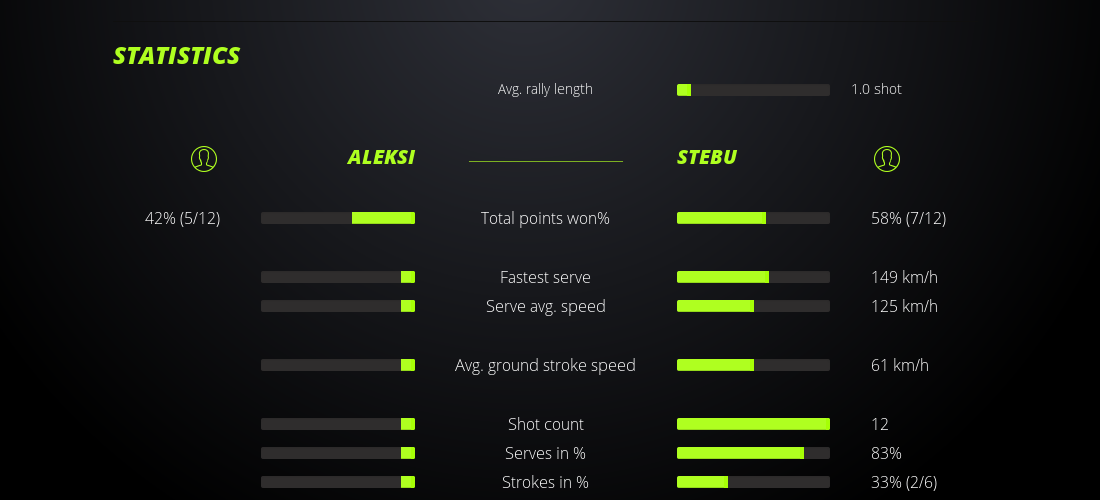The height and width of the screenshot is (500, 1100).
Task: Click Stebu's Serves in % bar
Action: 753,453
